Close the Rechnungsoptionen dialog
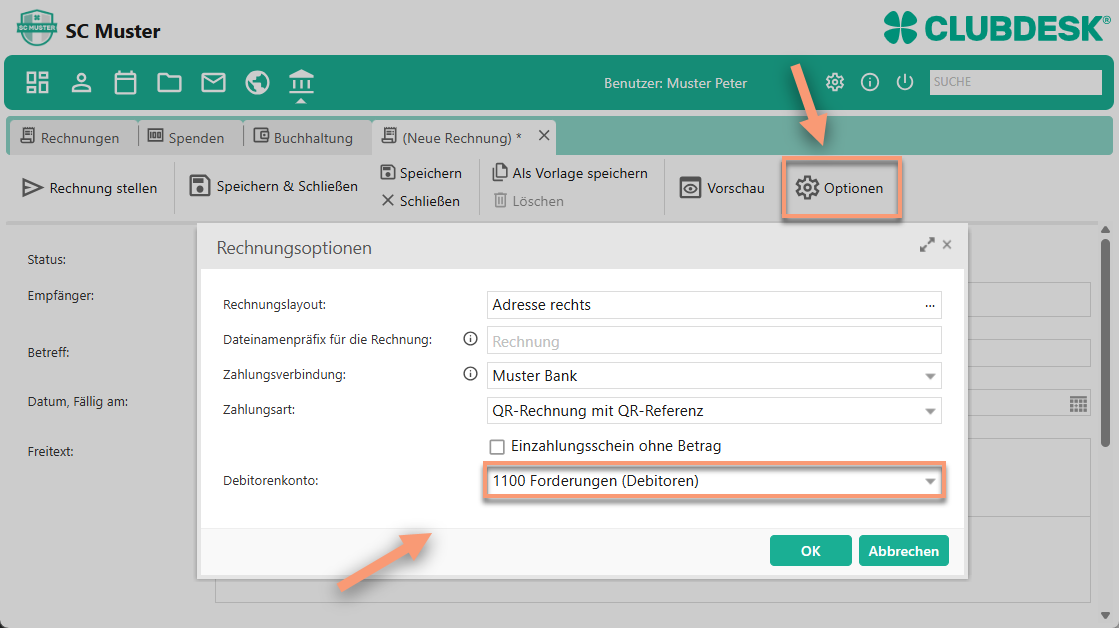Image resolution: width=1119 pixels, height=628 pixels. pos(947,245)
